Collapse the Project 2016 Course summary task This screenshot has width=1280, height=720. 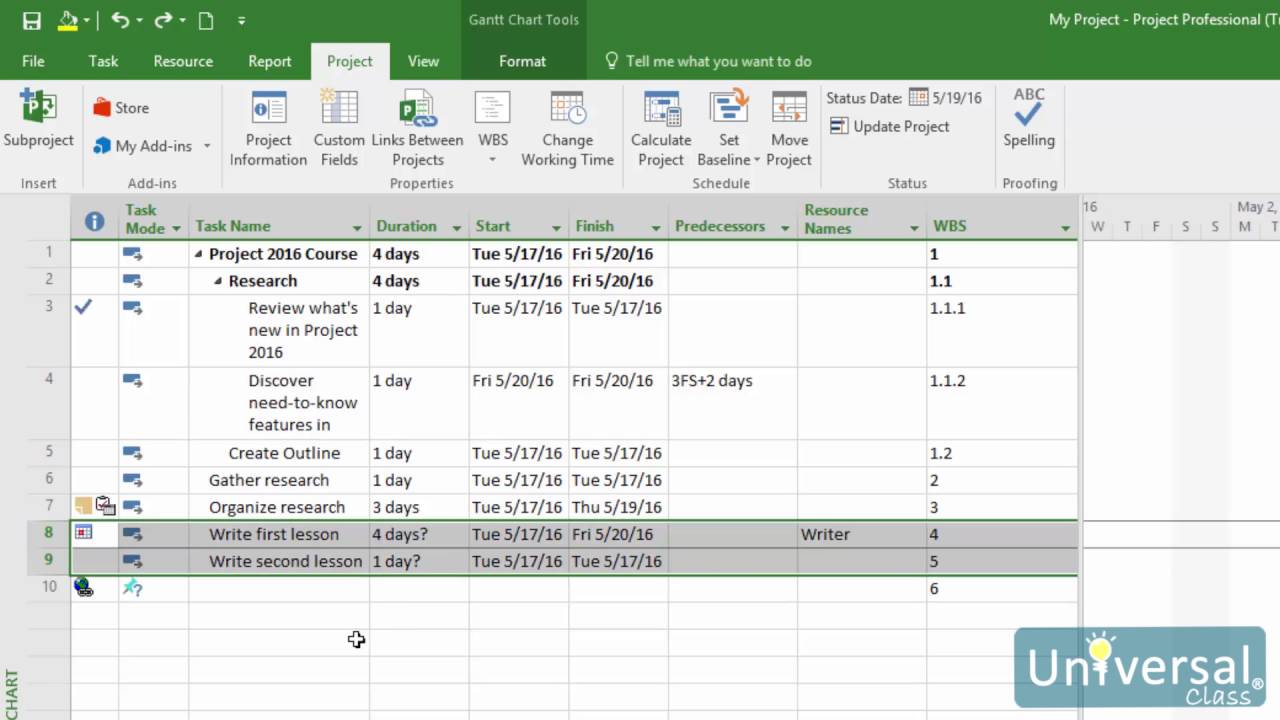[x=199, y=254]
